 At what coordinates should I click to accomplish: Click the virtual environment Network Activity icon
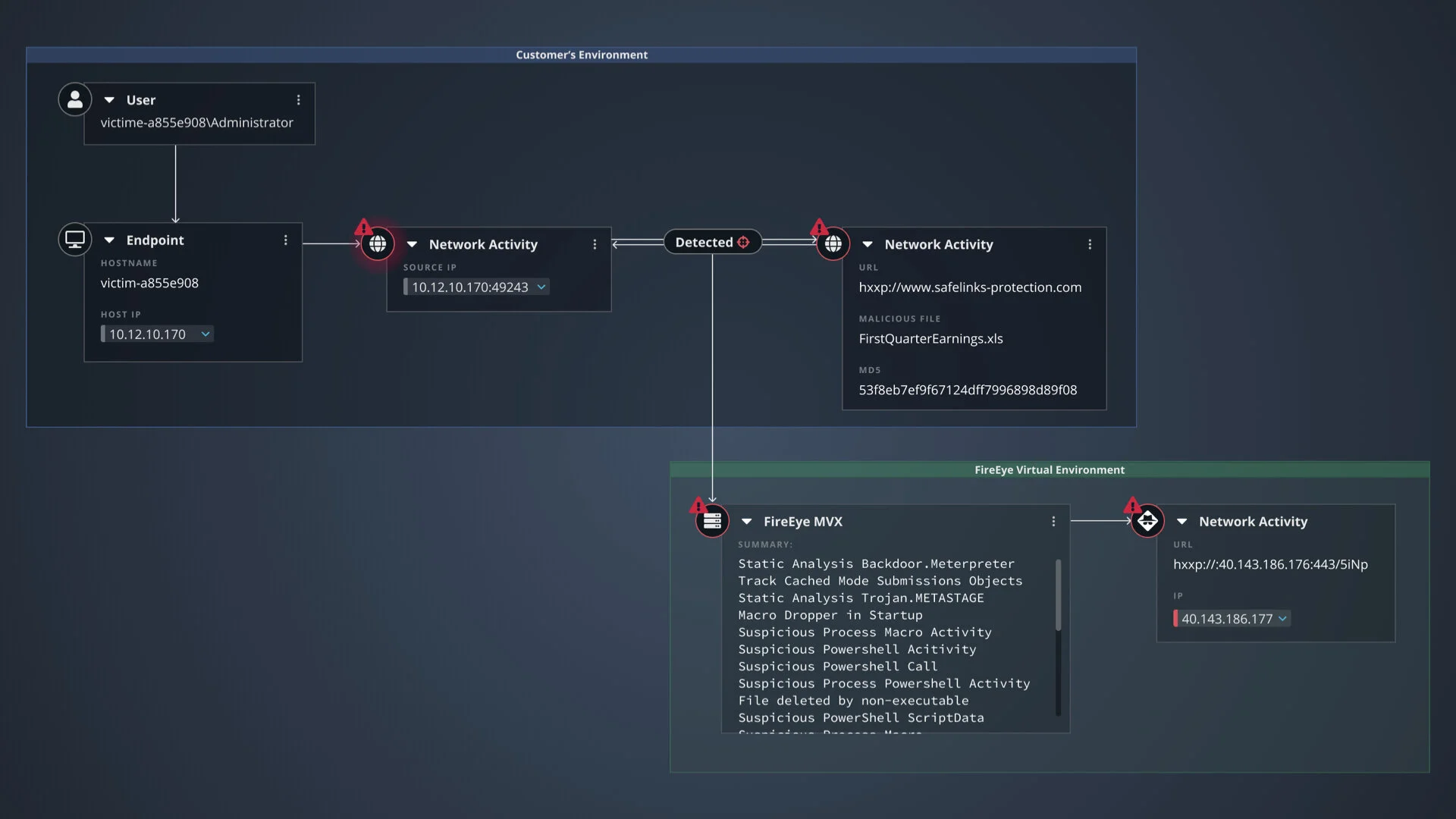[1147, 521]
